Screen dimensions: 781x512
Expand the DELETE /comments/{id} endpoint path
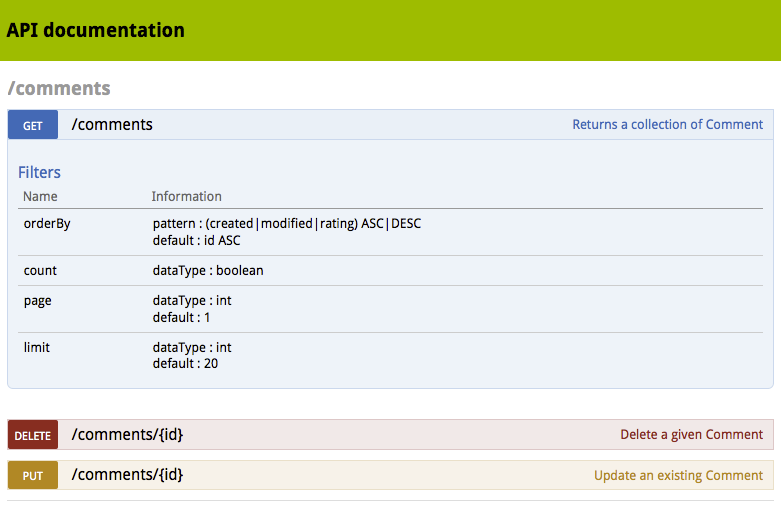[127, 435]
